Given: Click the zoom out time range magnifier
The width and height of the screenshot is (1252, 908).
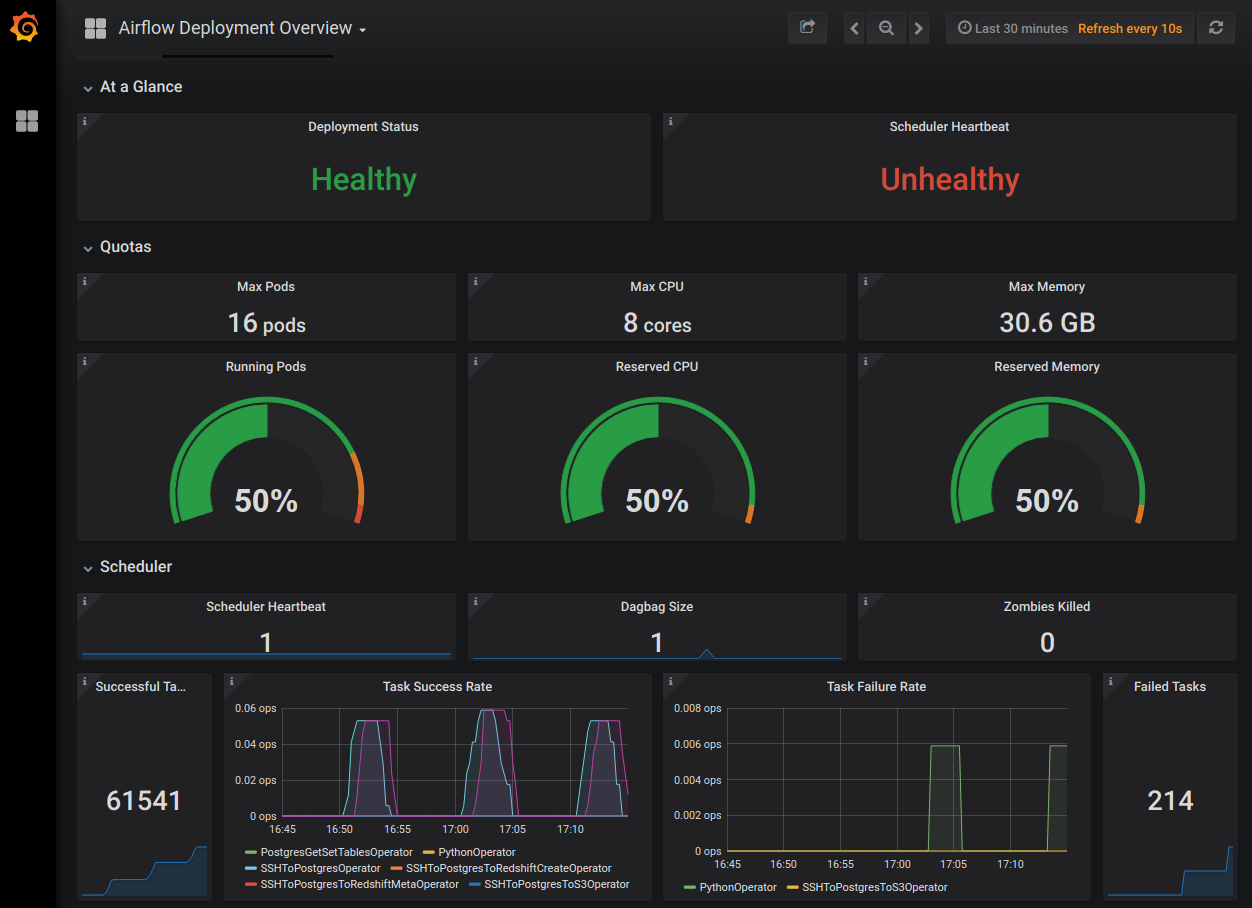Looking at the screenshot, I should point(886,28).
